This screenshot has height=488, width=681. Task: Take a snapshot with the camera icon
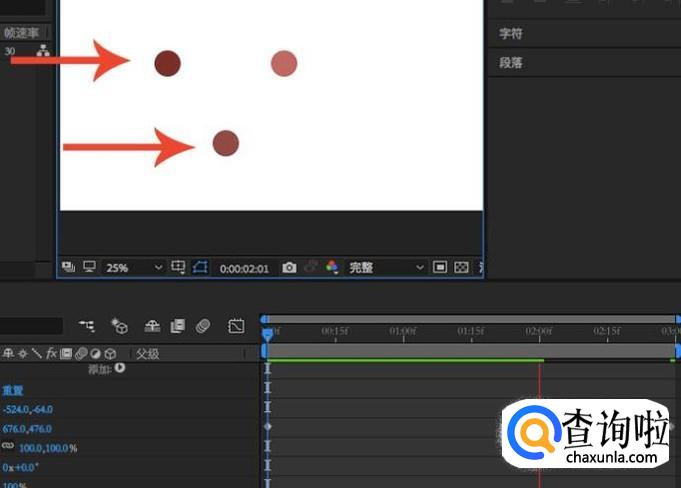289,267
